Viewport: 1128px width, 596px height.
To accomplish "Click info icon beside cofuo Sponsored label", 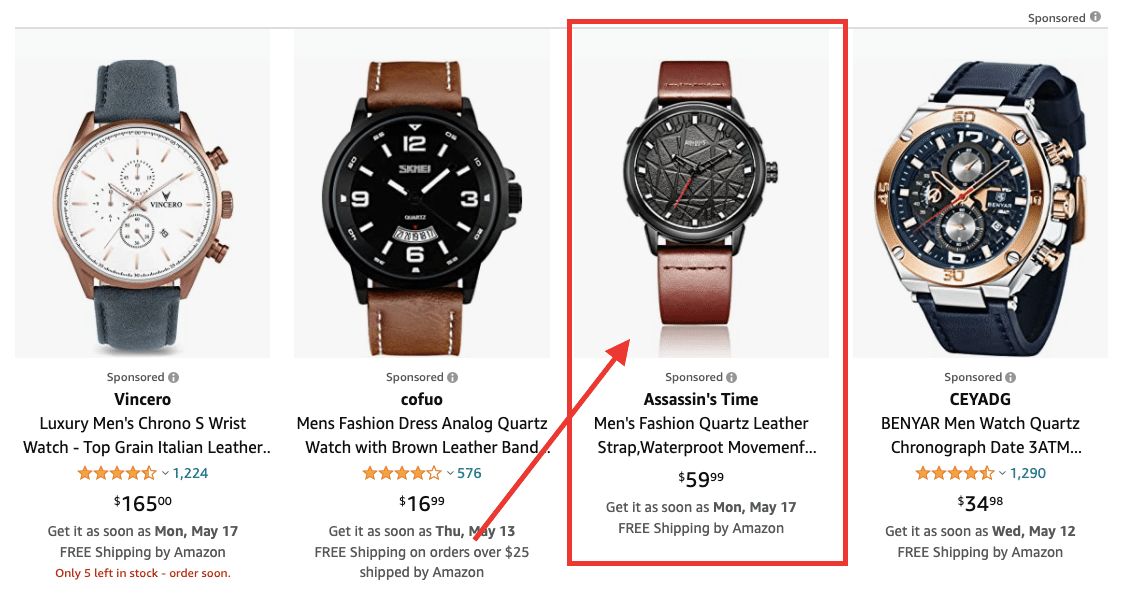I will tap(452, 377).
